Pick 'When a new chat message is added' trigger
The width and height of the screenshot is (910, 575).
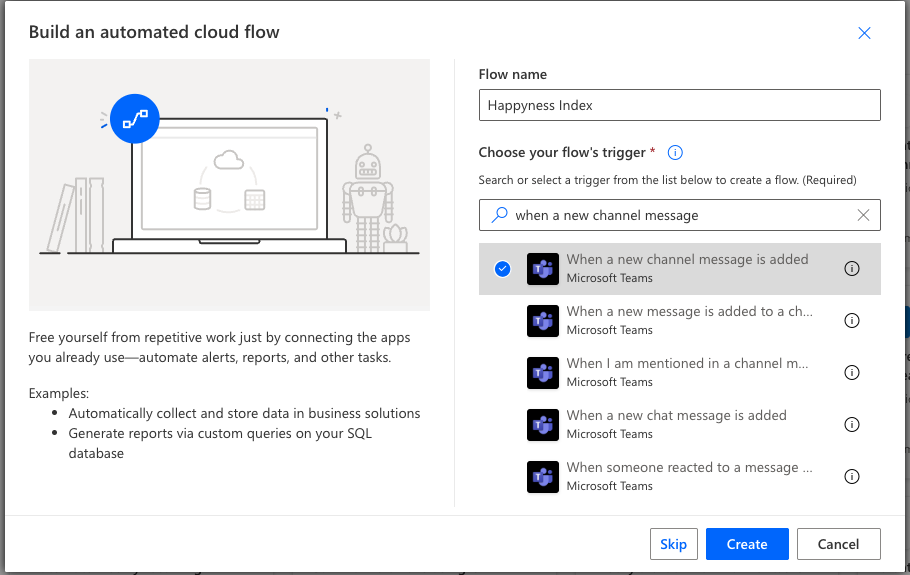coord(676,424)
